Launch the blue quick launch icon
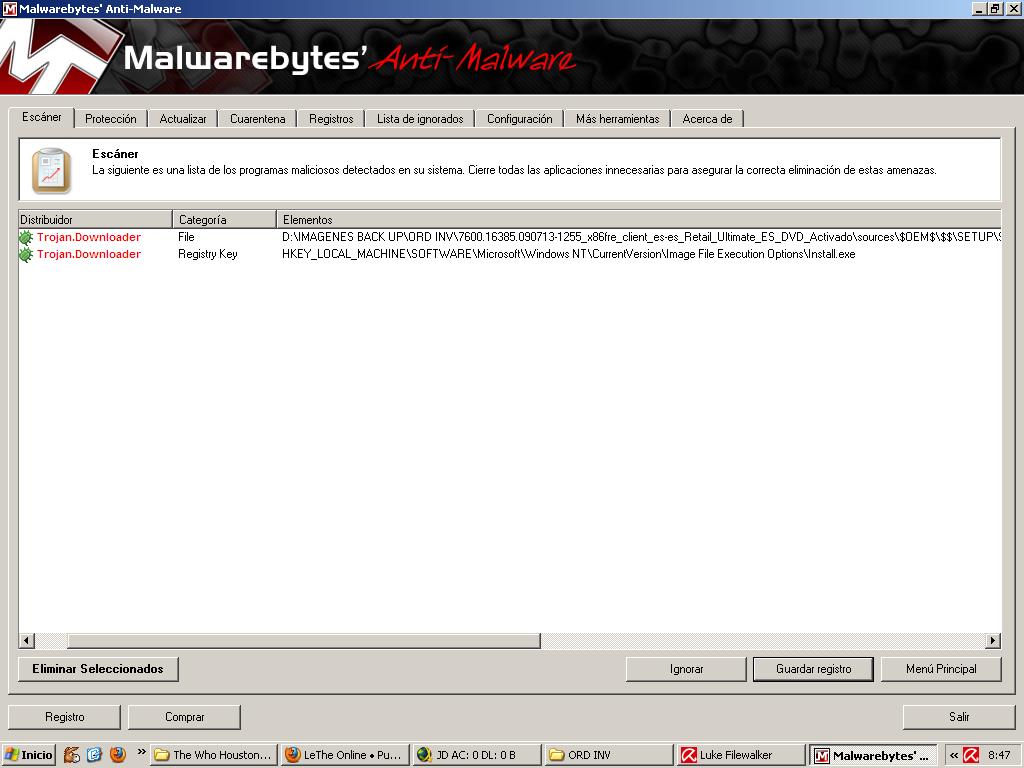Screen dimensions: 1024x768 [x=95, y=755]
